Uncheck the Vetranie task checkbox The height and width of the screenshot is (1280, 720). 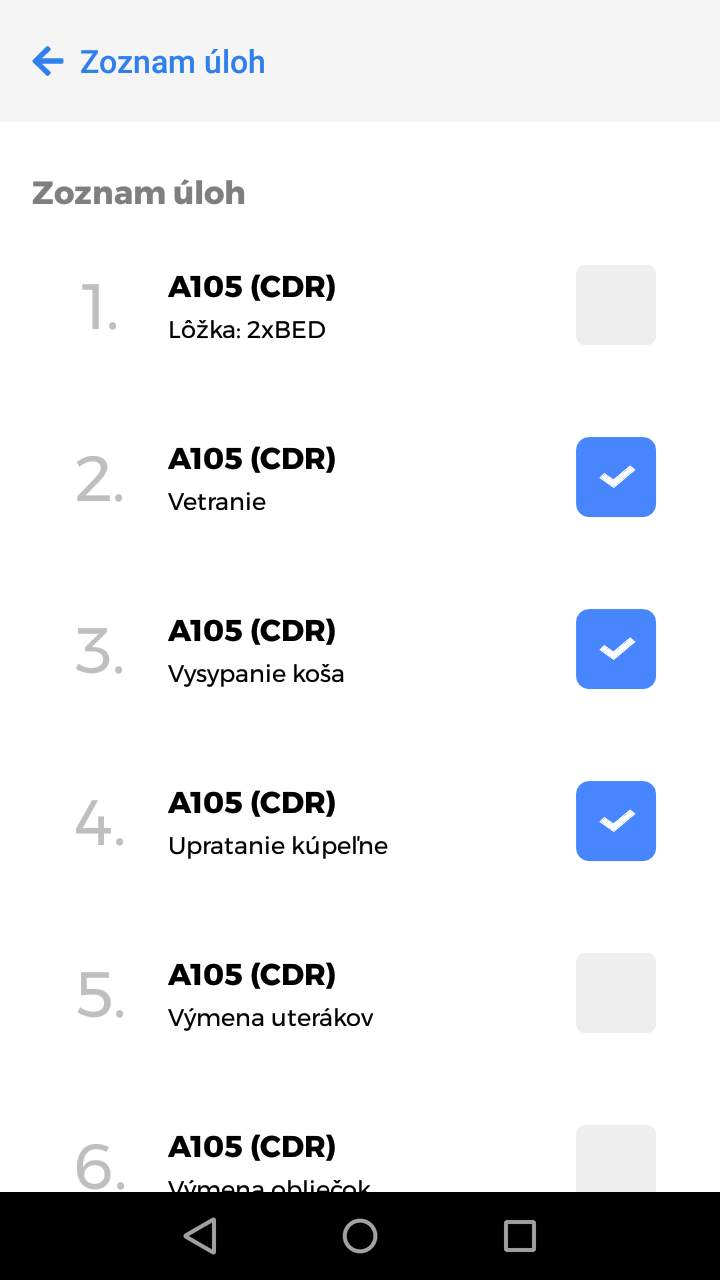(615, 477)
